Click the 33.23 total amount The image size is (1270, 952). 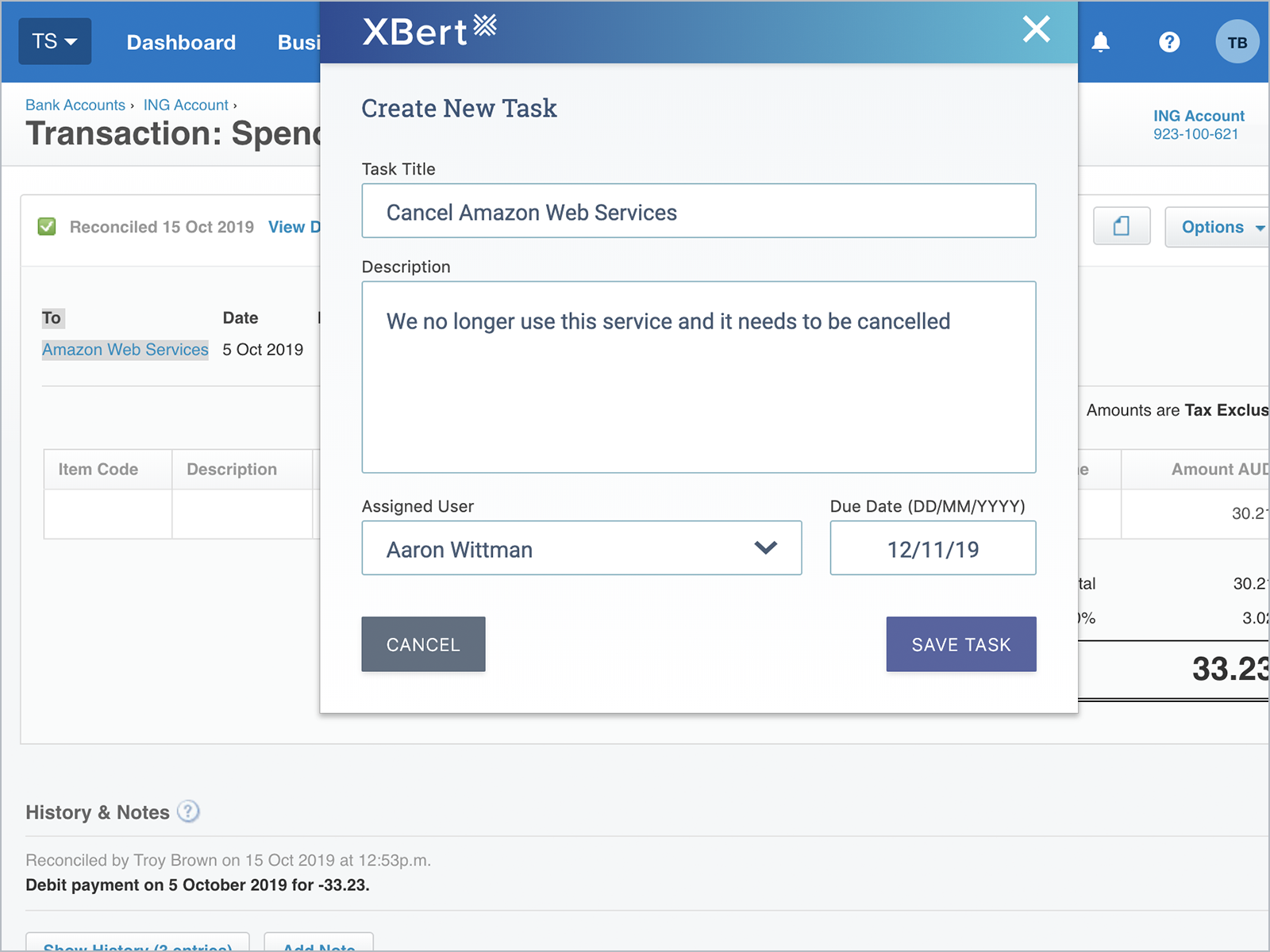coord(1230,669)
